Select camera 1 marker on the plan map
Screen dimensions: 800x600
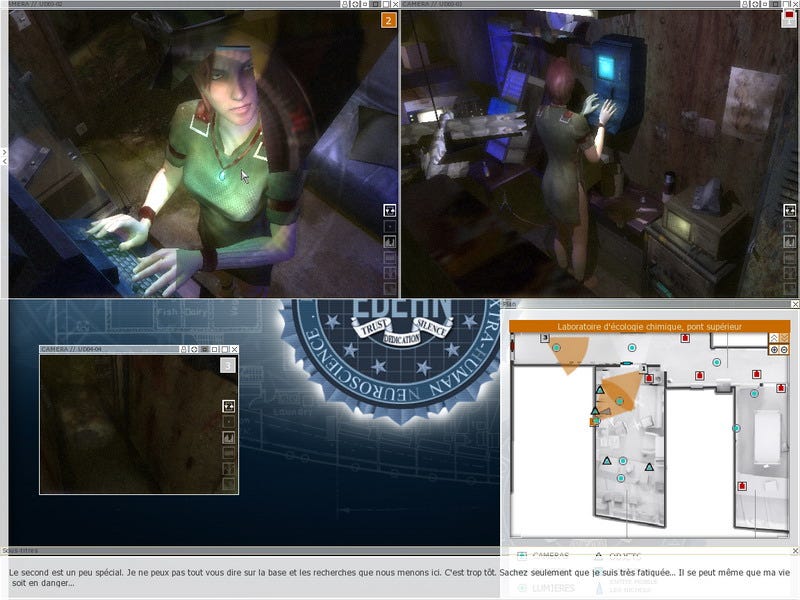[x=644, y=368]
